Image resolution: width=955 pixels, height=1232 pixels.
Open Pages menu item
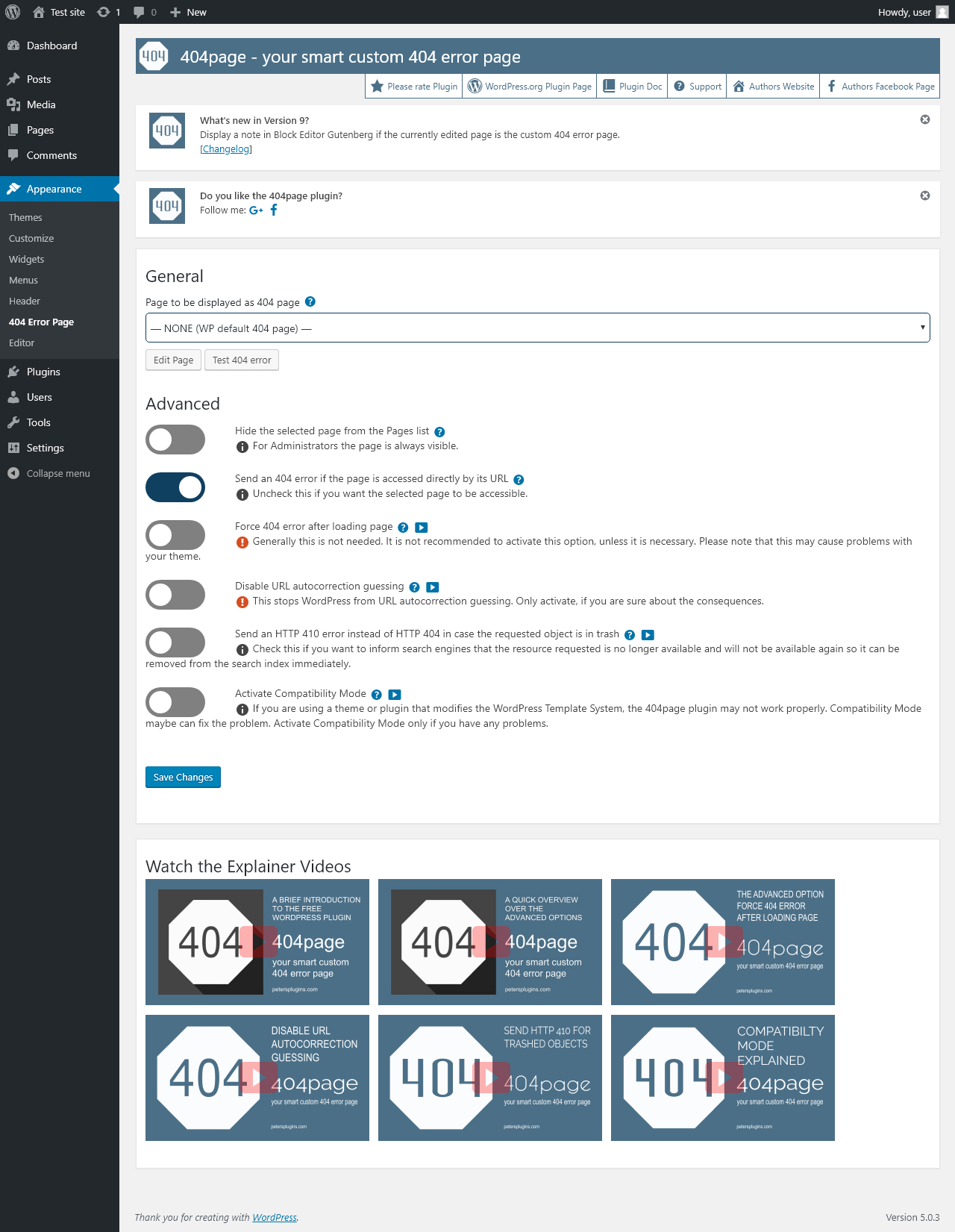tap(60, 130)
